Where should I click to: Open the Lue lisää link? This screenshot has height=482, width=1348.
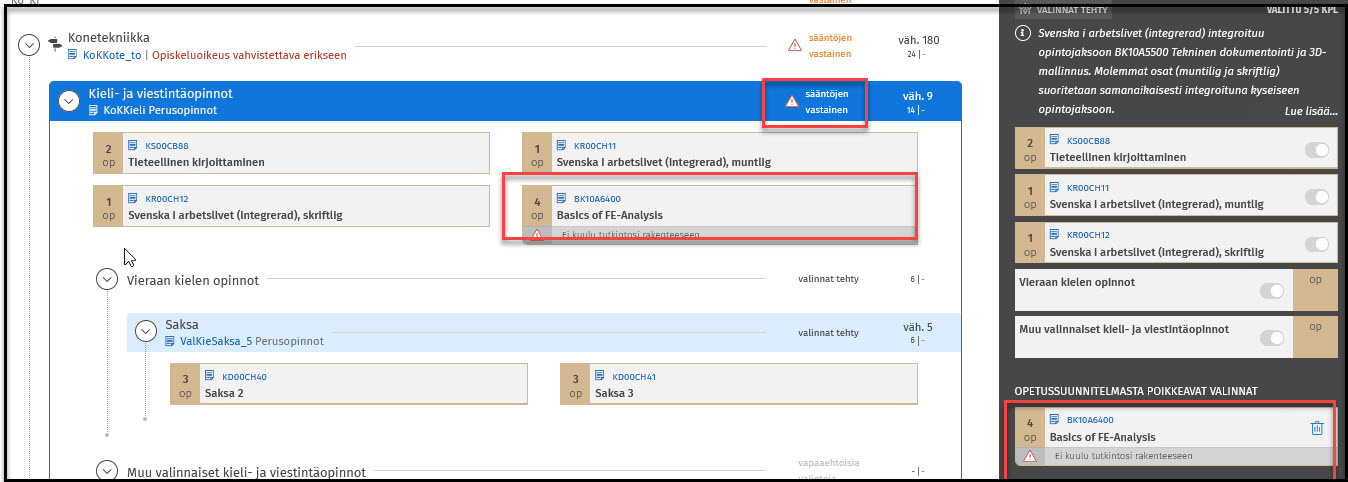[1310, 111]
